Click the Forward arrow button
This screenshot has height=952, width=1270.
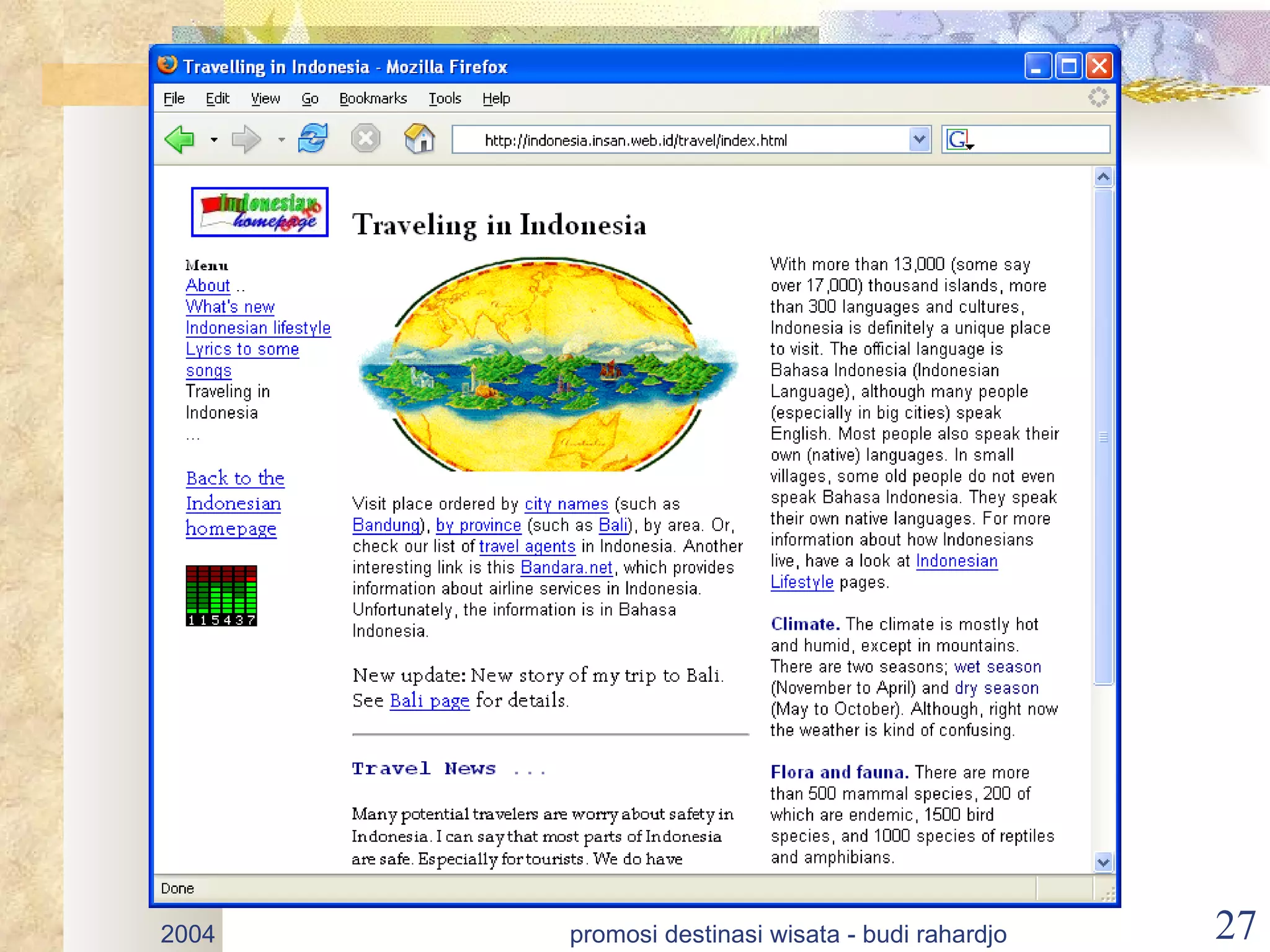[x=246, y=139]
